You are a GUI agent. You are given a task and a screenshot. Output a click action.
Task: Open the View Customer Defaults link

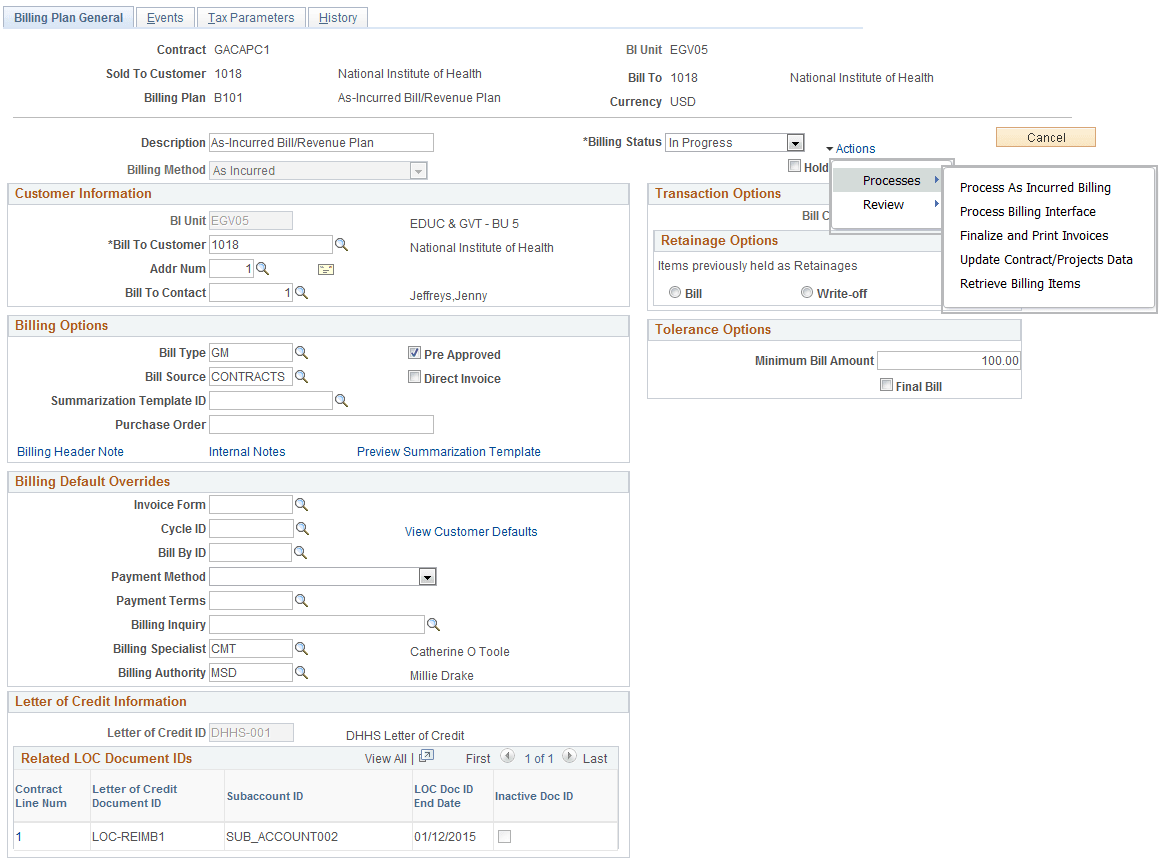[x=470, y=532]
